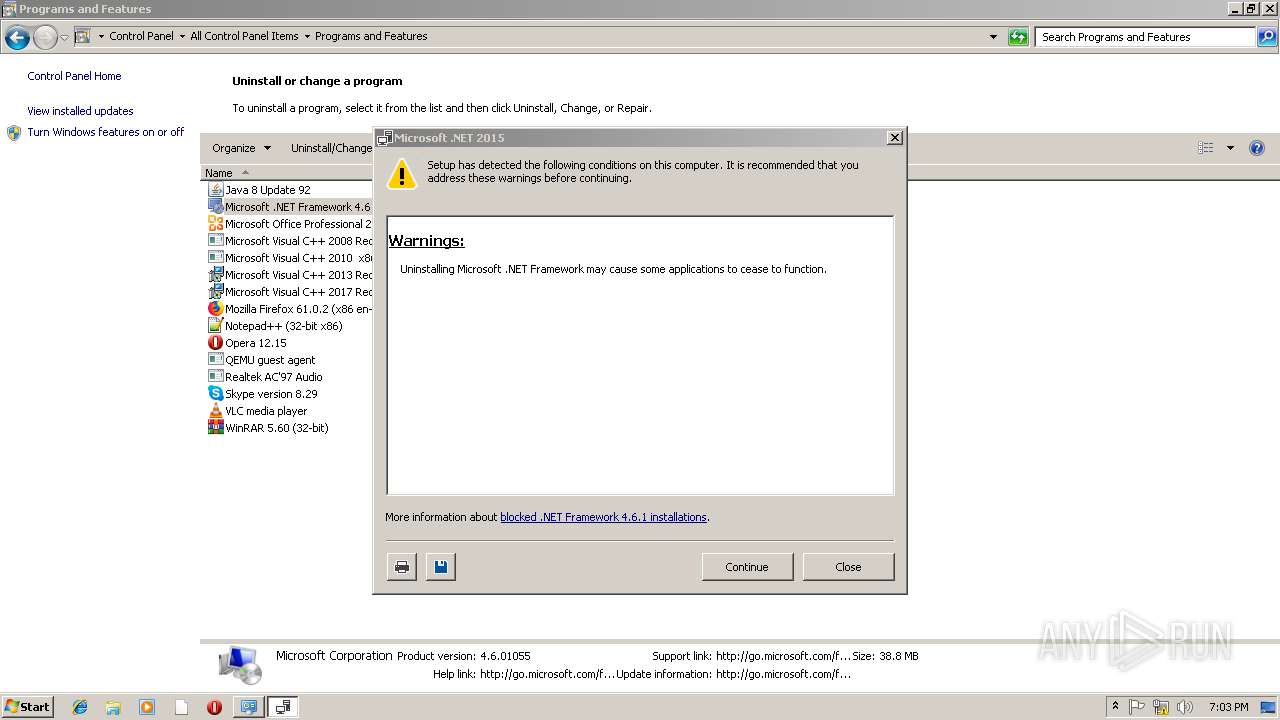Viewport: 1280px width, 720px height.
Task: Click the Notepad++ program icon
Action: 215,325
